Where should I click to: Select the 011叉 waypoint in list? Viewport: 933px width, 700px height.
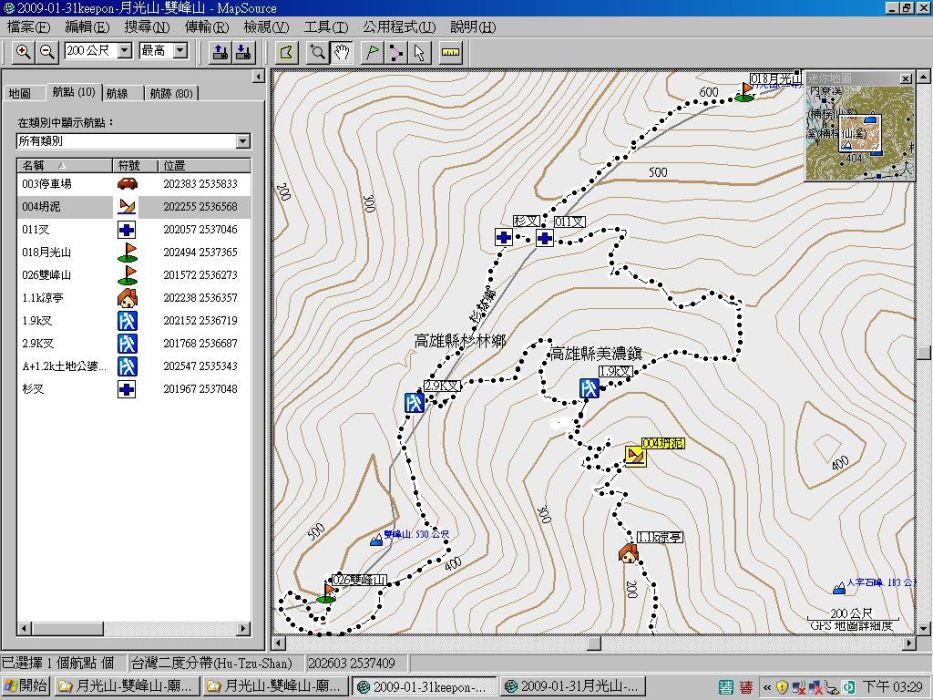pyautogui.click(x=134, y=230)
